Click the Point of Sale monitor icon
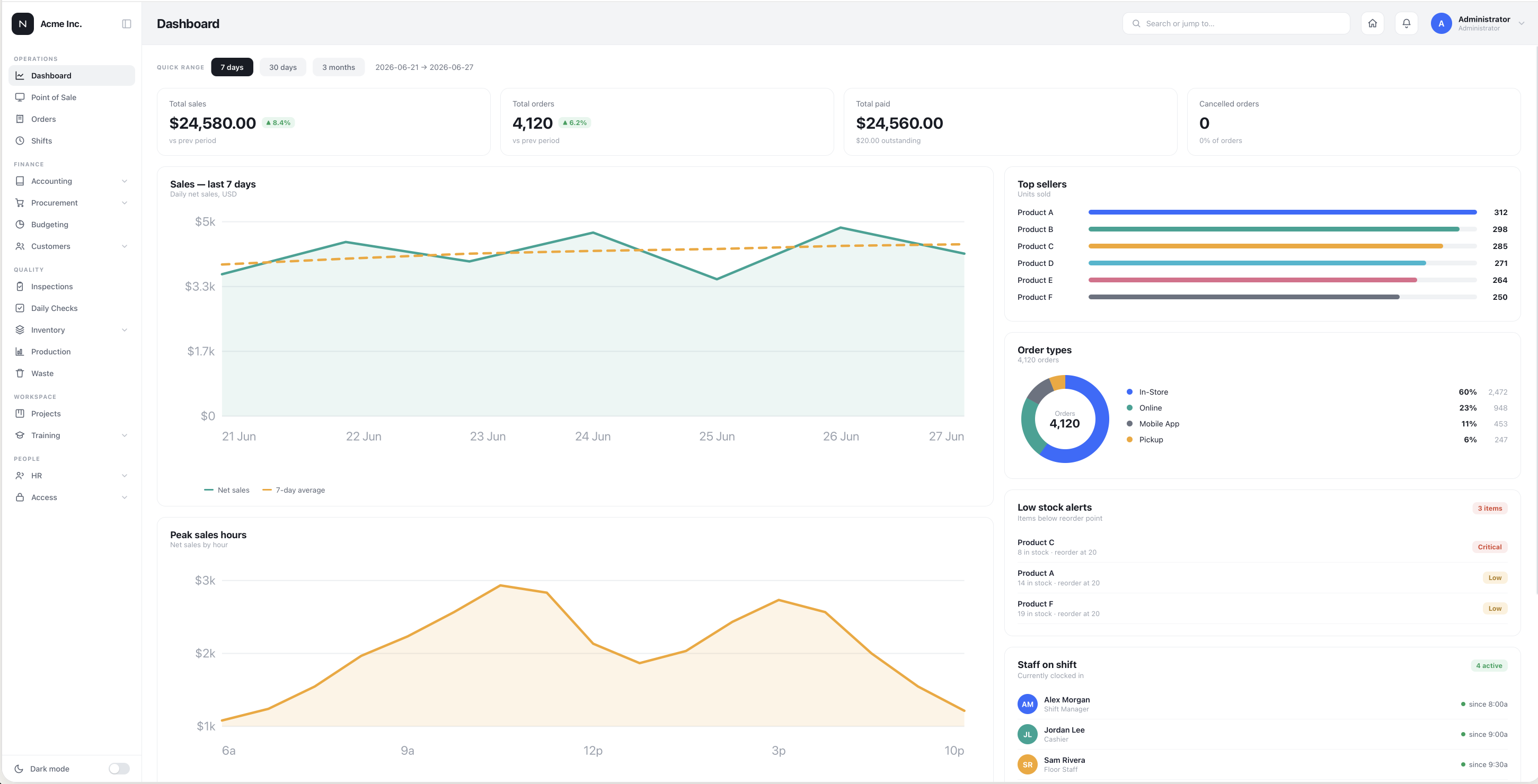 pos(20,97)
